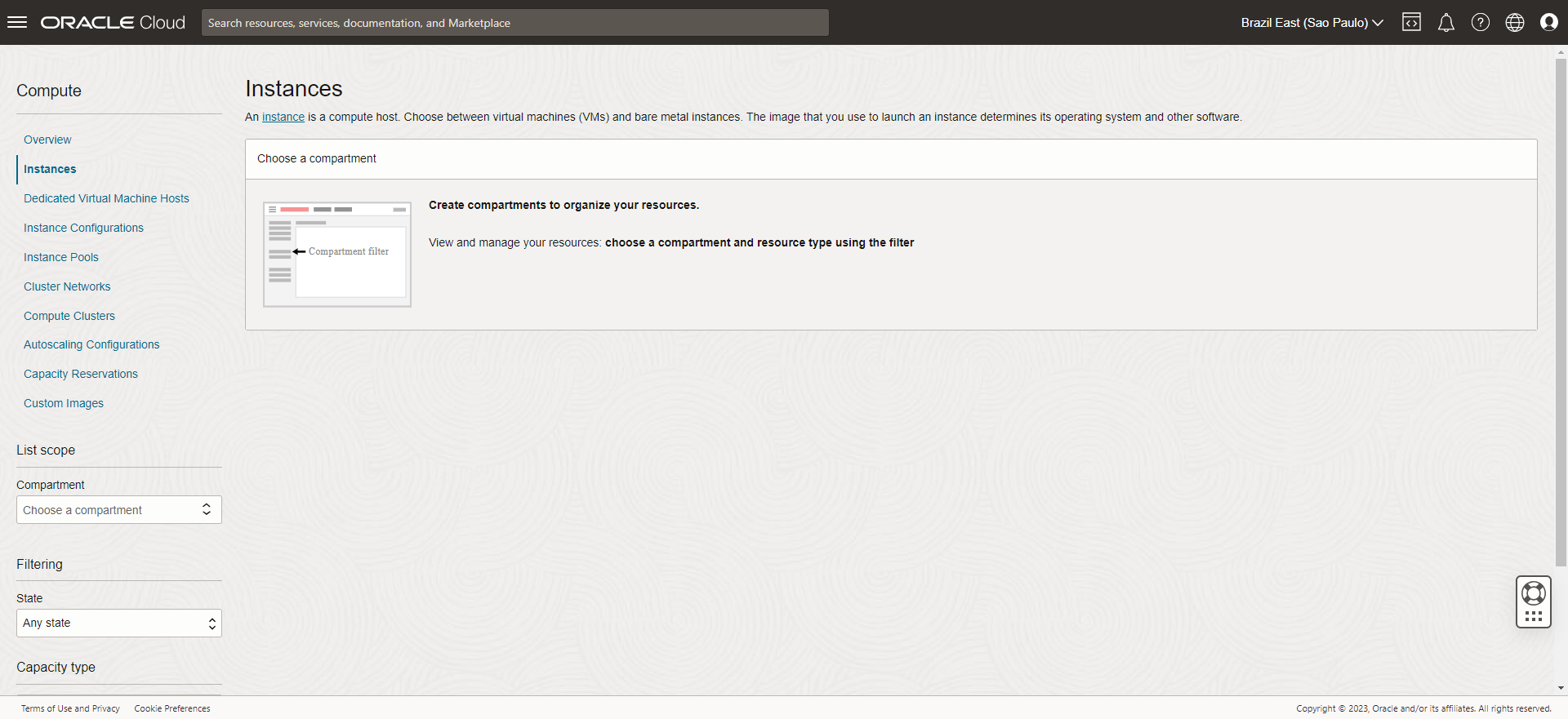Viewport: 1568px width, 719px height.
Task: Select Instances in the Compute menu
Action: tap(50, 169)
